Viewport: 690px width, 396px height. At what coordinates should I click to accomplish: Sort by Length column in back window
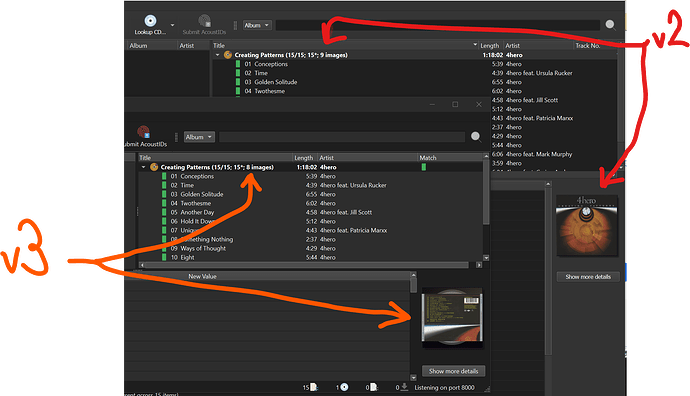pyautogui.click(x=490, y=45)
